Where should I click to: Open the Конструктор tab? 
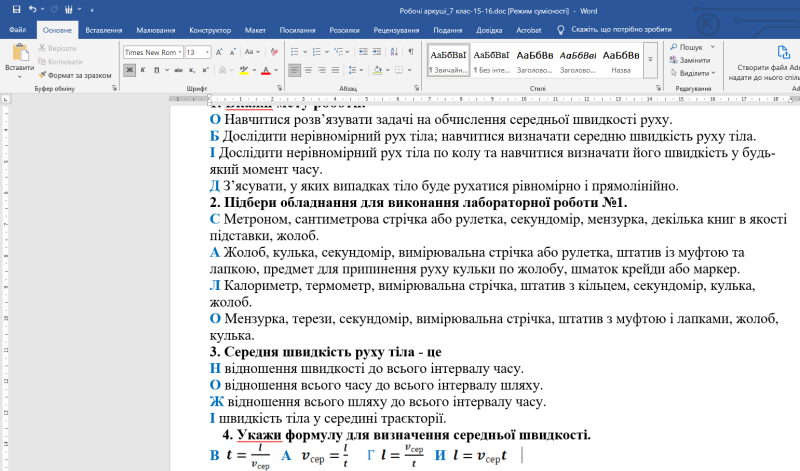pos(210,30)
